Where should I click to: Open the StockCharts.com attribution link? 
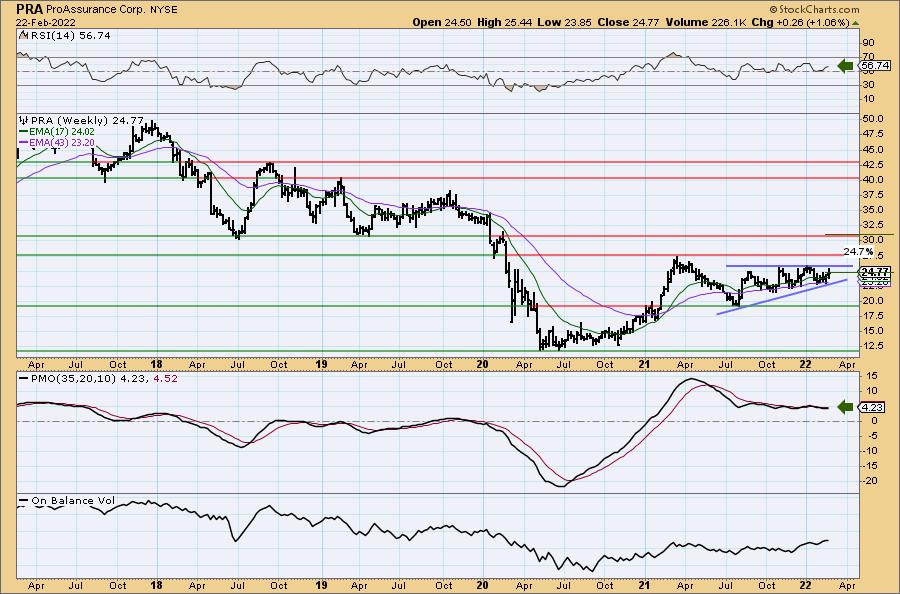[814, 9]
